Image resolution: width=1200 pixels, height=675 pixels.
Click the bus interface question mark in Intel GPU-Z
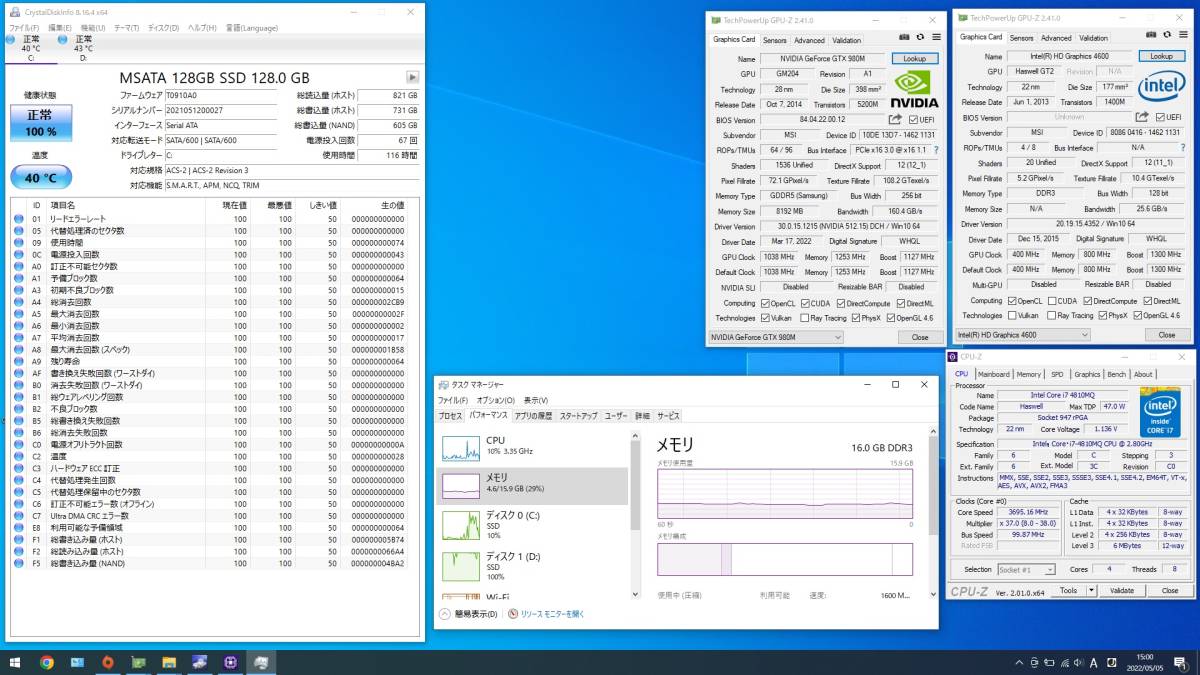coord(1182,147)
